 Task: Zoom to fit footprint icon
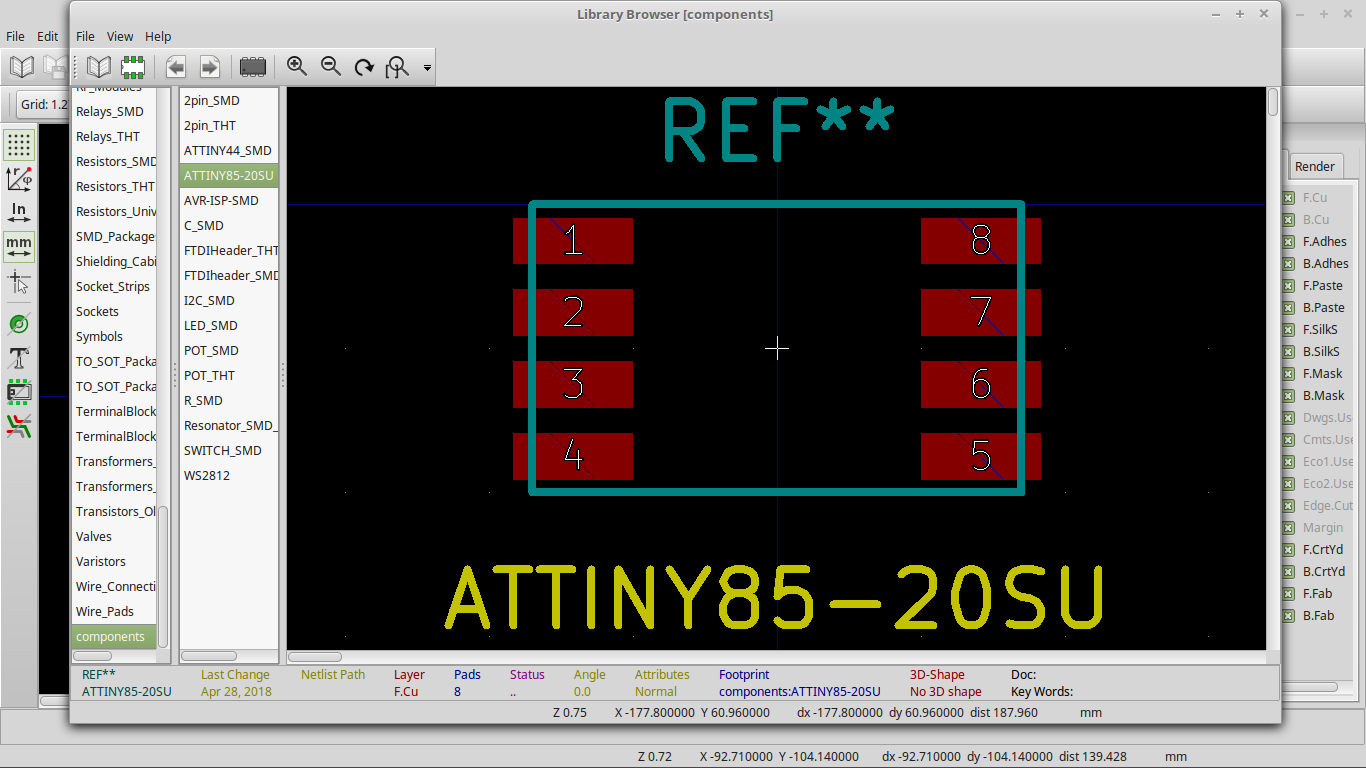tap(398, 67)
